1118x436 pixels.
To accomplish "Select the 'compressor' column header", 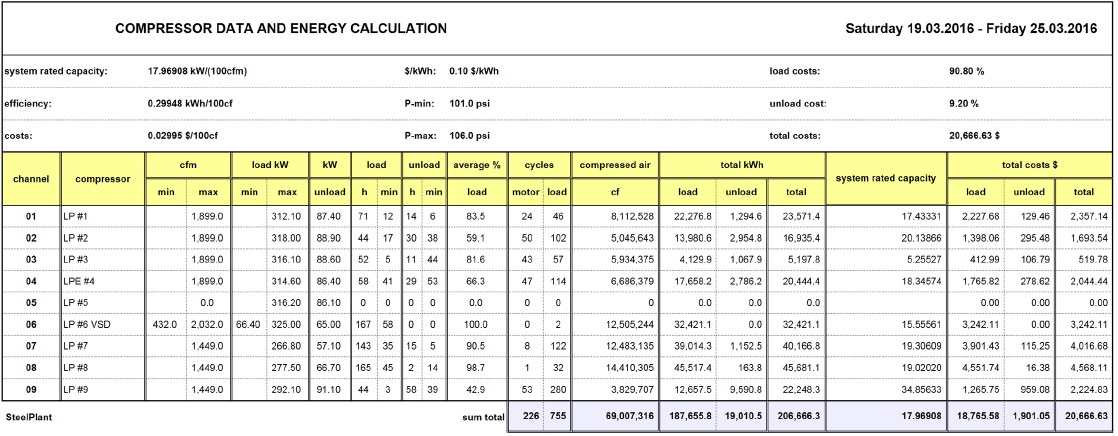I will click(x=103, y=178).
